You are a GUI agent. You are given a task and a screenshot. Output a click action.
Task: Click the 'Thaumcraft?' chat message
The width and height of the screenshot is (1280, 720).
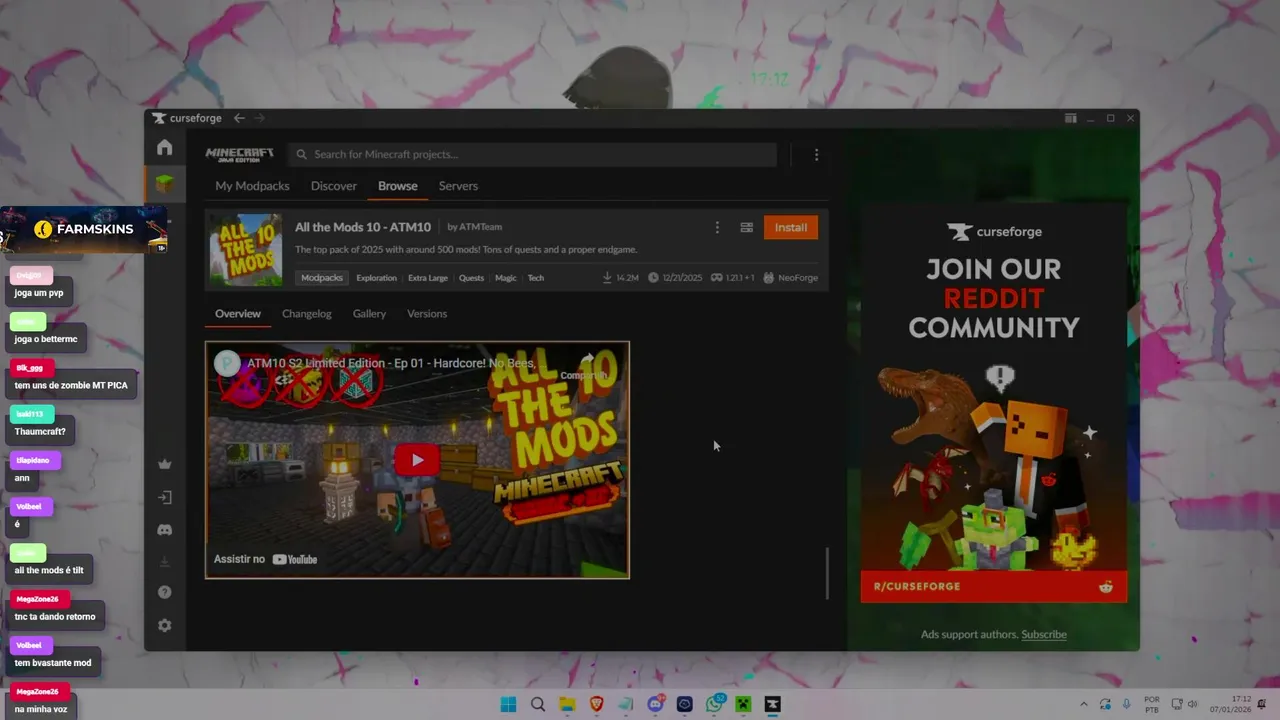point(40,432)
